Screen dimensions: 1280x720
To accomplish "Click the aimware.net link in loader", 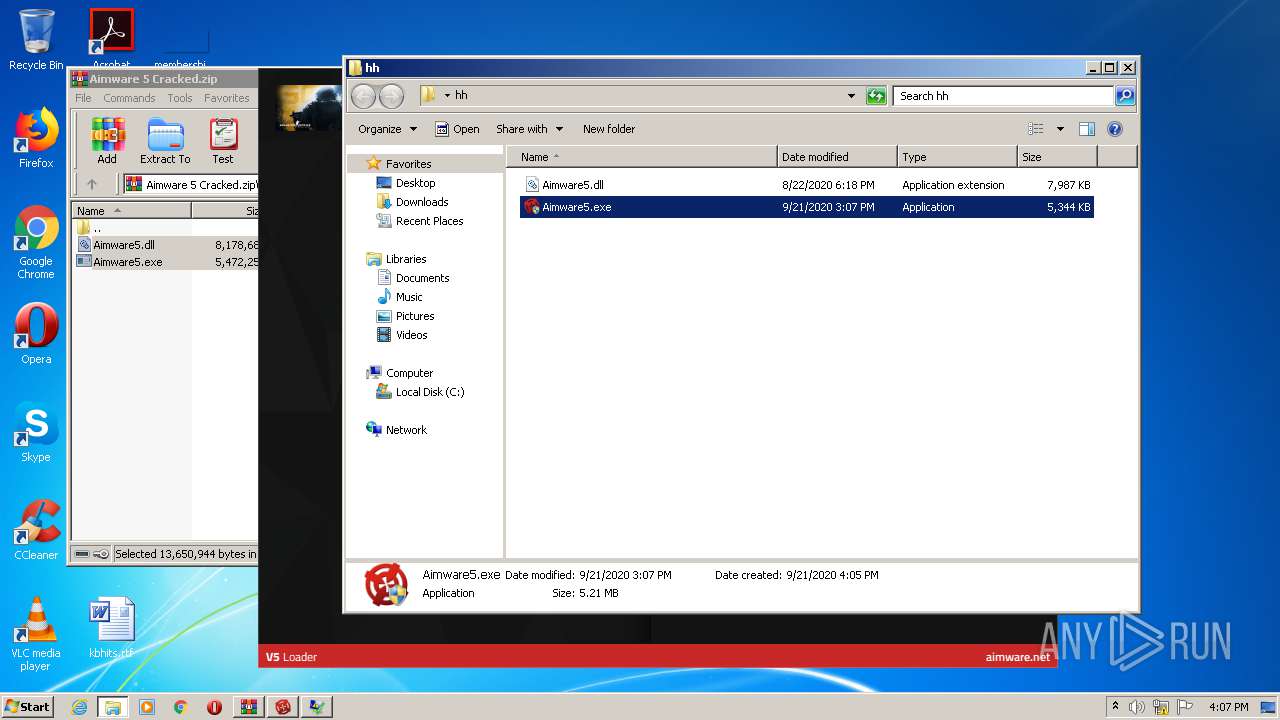I will 1018,657.
